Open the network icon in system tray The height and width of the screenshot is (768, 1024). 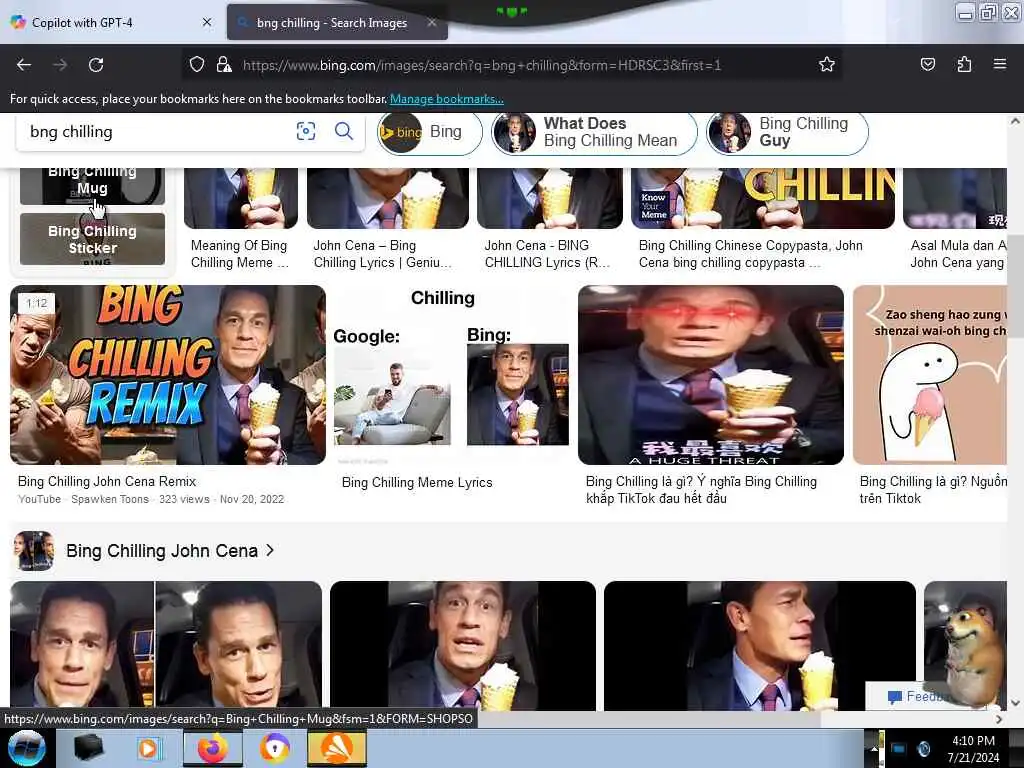(x=898, y=748)
